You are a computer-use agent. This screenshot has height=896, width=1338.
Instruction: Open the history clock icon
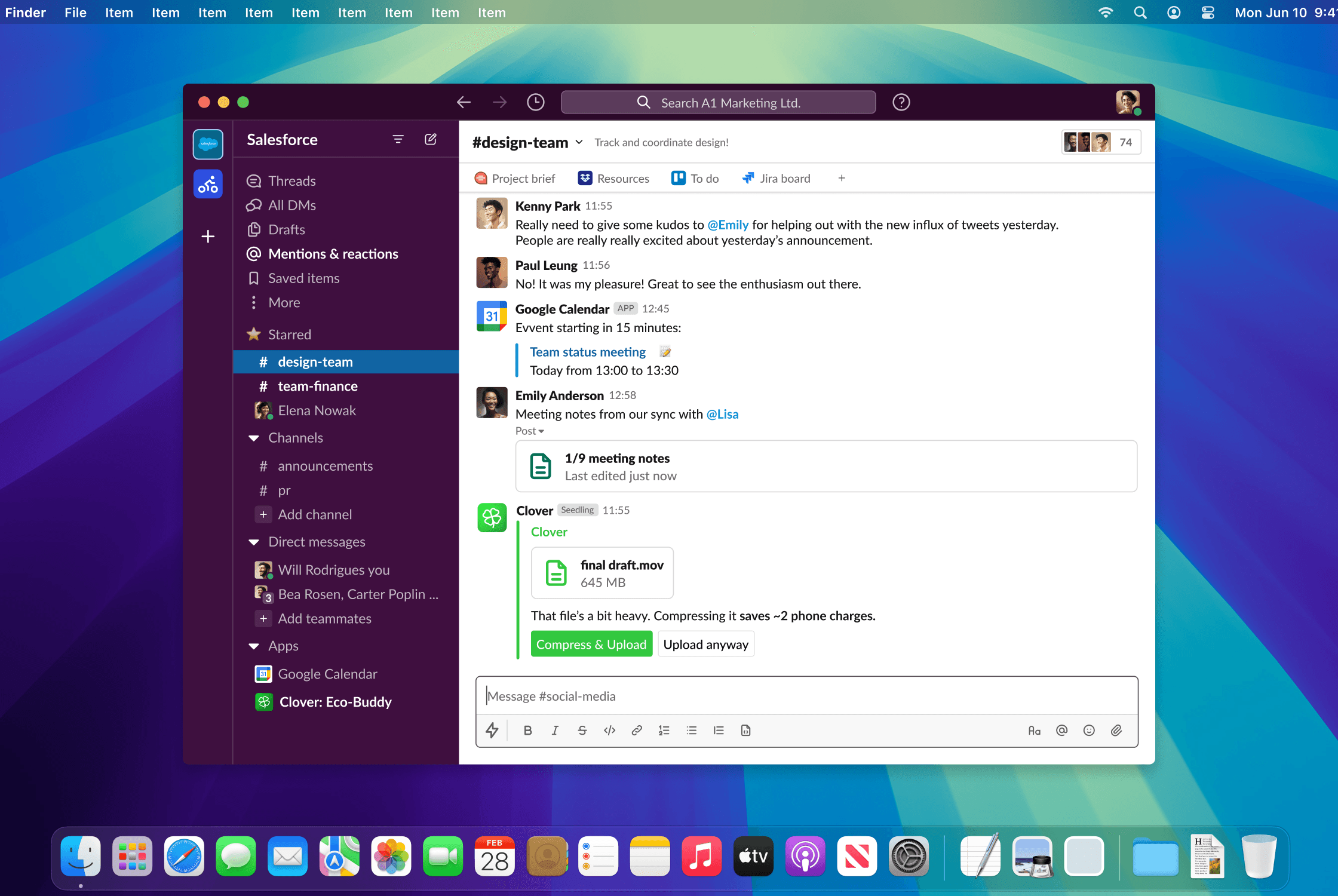(x=535, y=102)
